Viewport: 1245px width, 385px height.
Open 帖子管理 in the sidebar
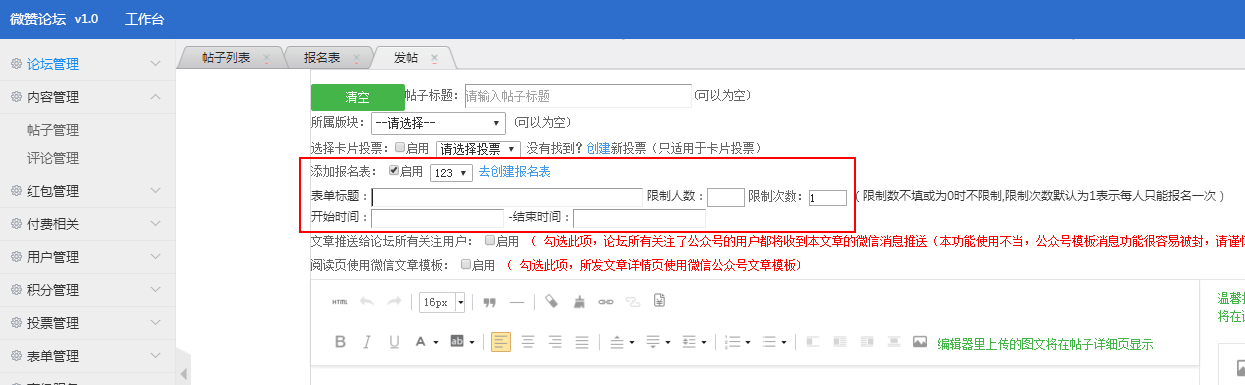pyautogui.click(x=53, y=130)
